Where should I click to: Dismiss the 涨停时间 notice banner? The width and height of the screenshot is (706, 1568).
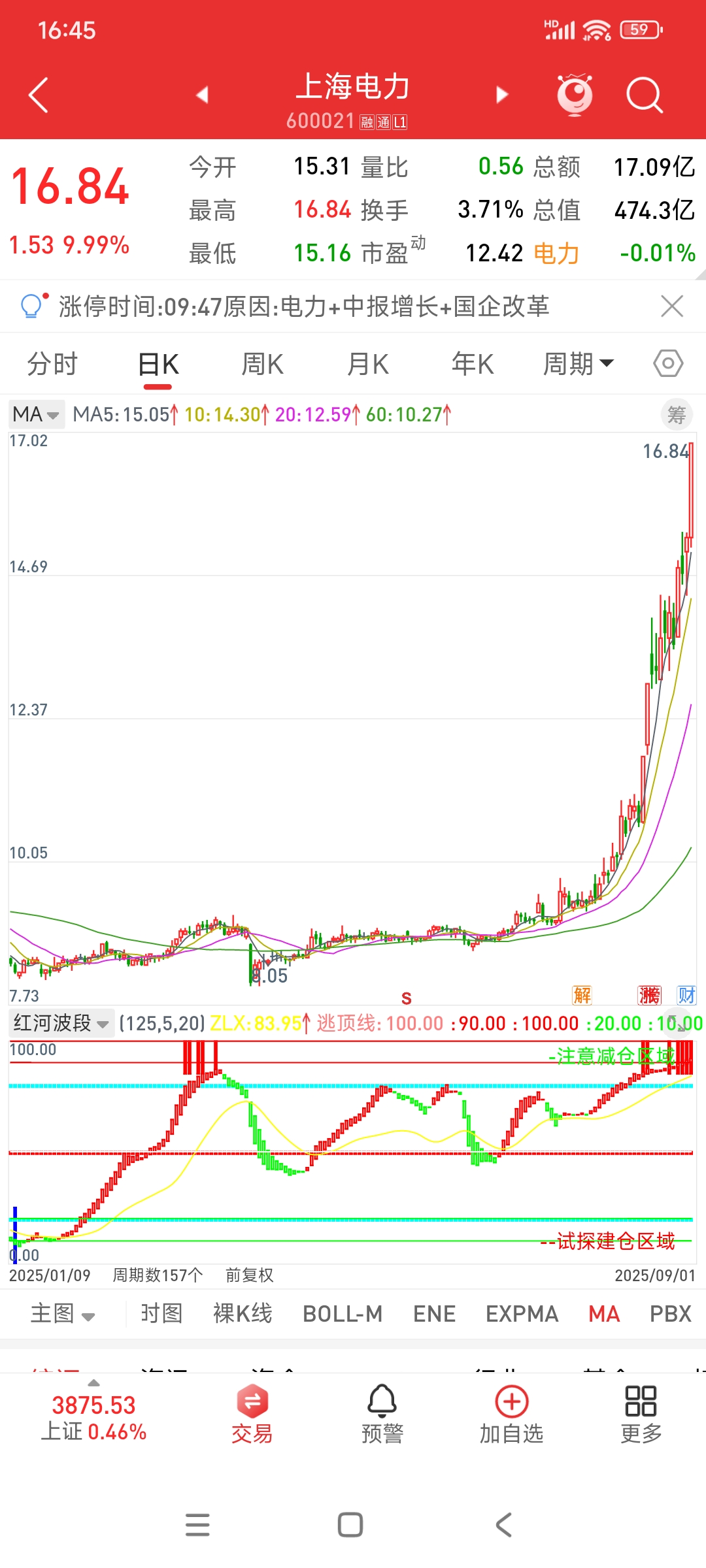[x=672, y=306]
